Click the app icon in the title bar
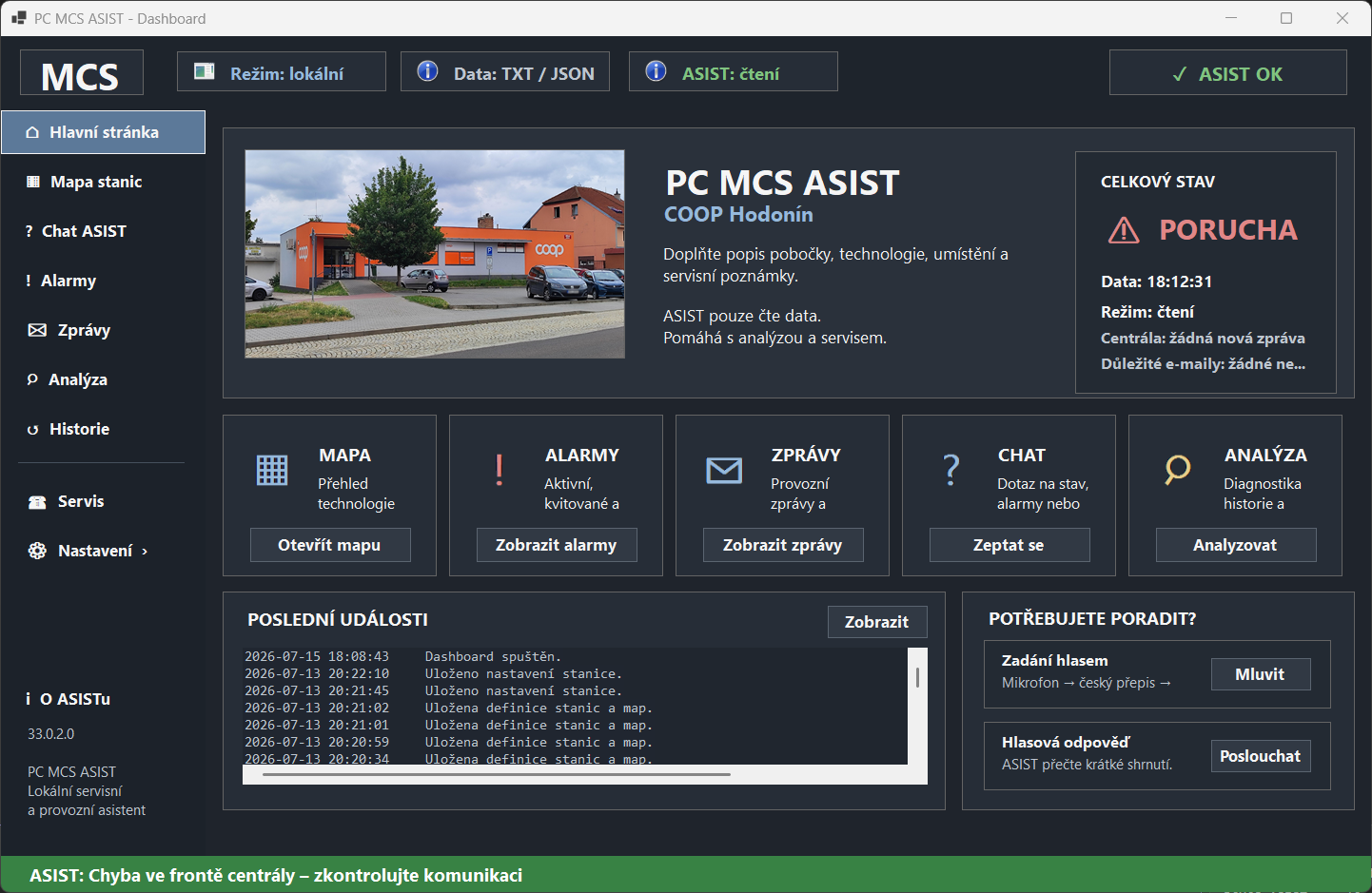 19,18
